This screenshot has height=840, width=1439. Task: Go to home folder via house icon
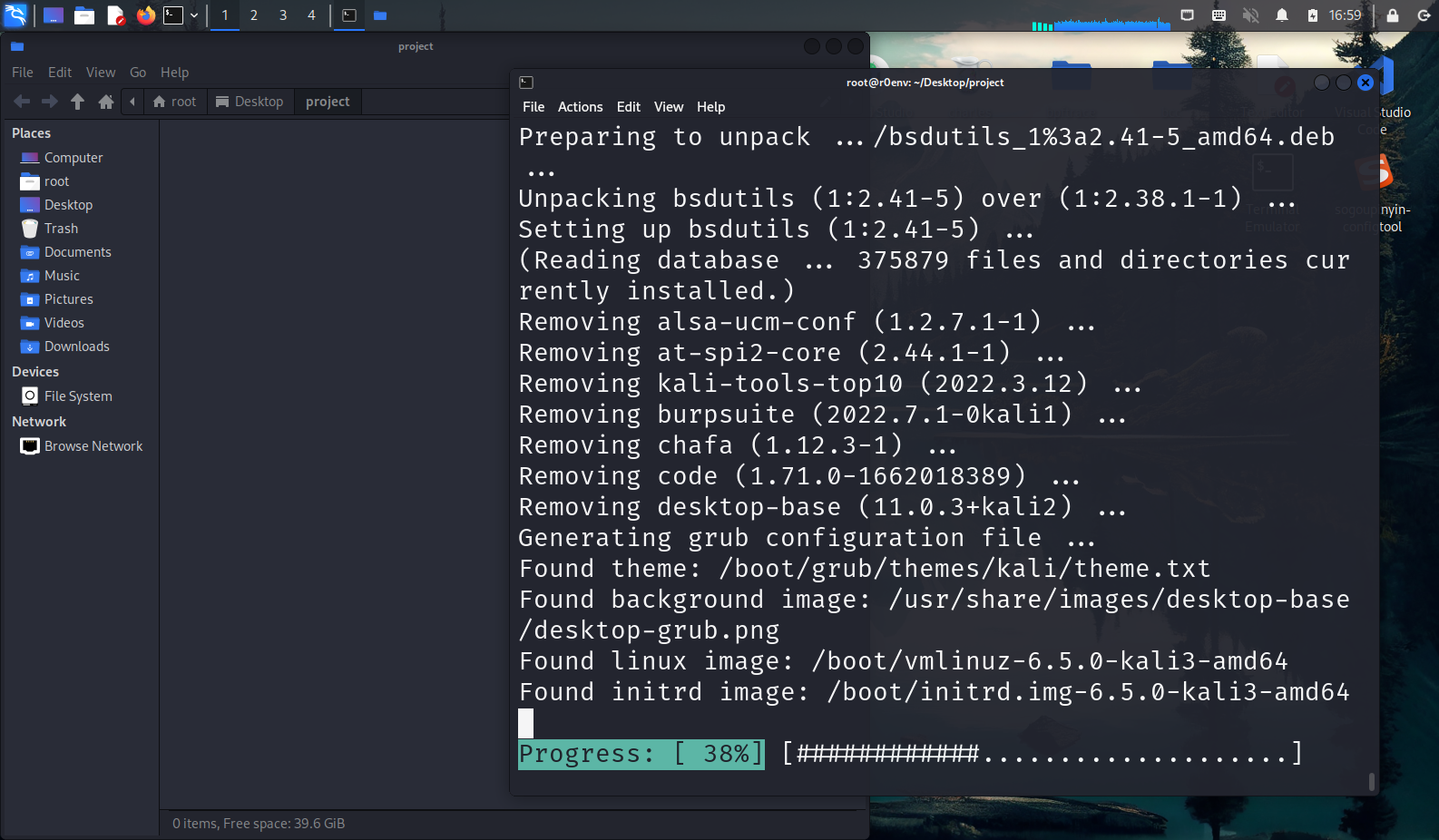coord(106,102)
